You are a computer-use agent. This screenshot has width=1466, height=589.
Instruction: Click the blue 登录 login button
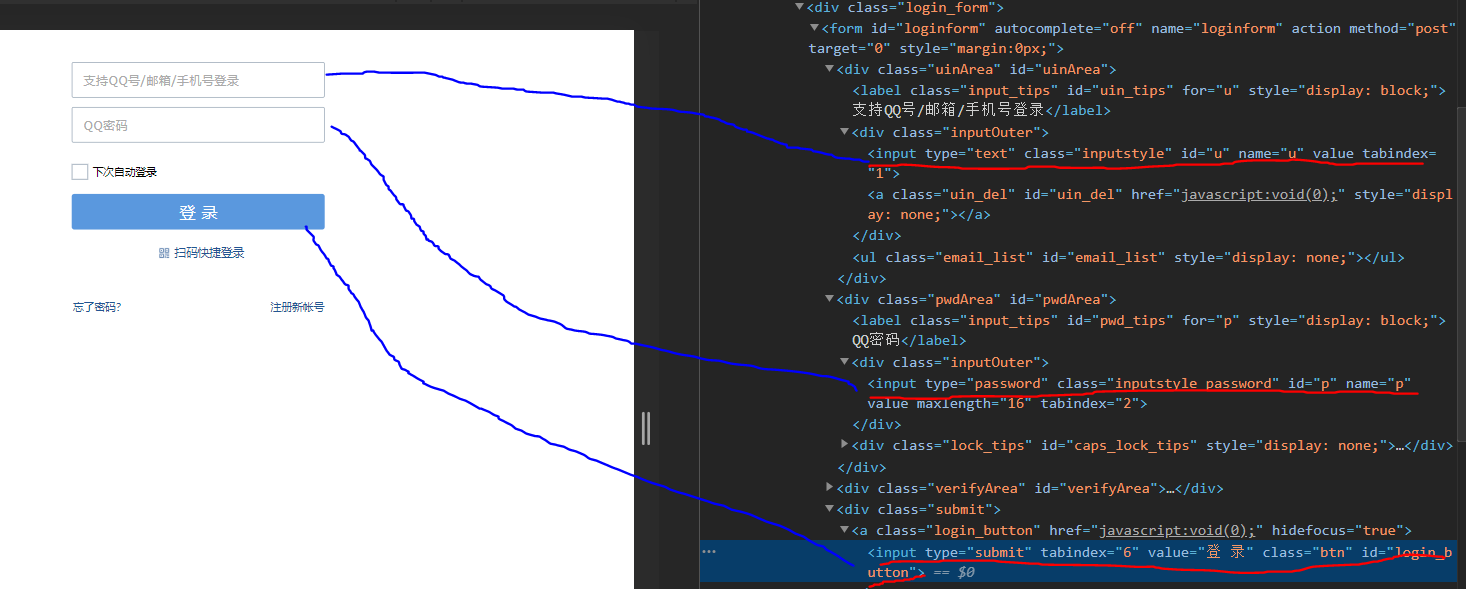pyautogui.click(x=198, y=212)
